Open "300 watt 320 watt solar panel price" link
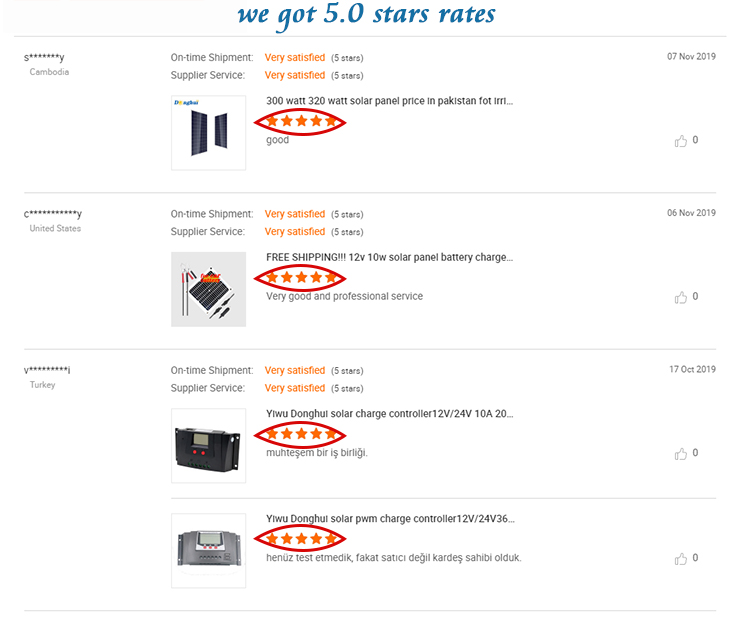 [x=390, y=101]
